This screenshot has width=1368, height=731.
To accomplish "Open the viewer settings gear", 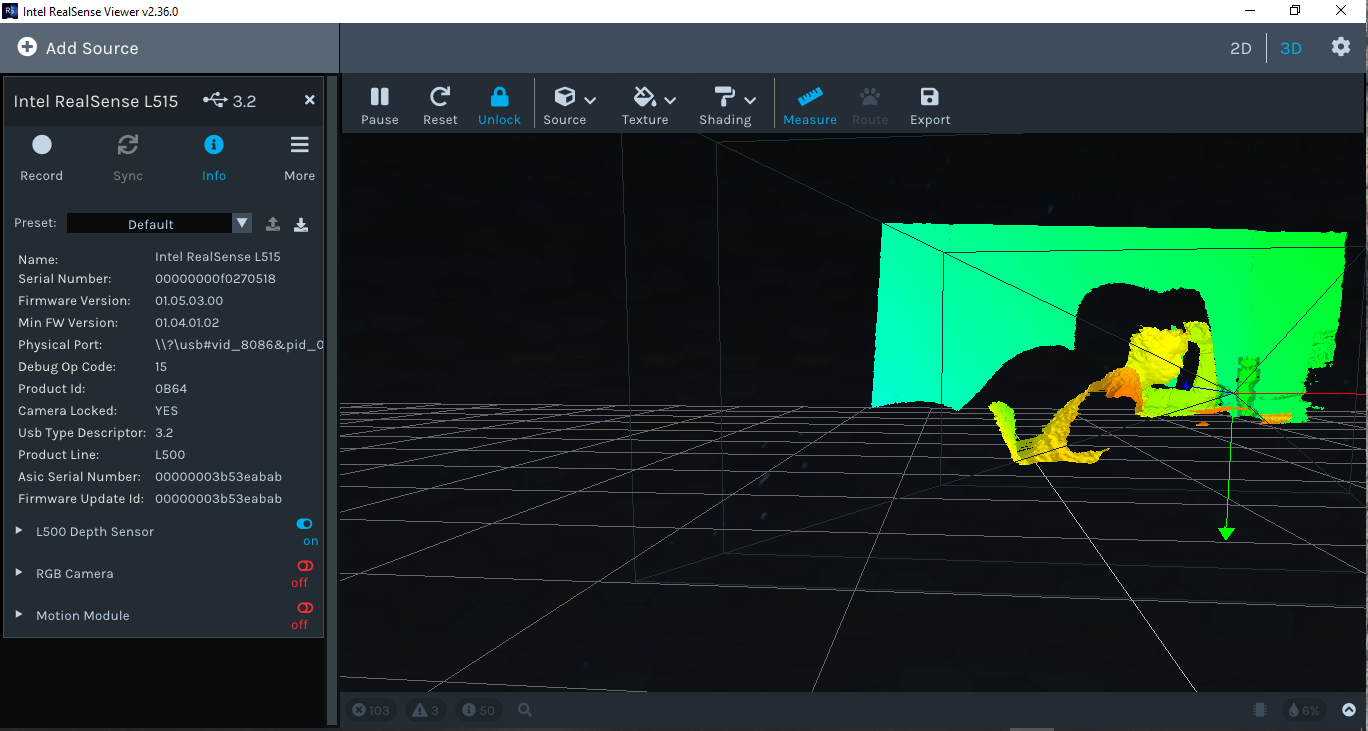I will click(x=1340, y=47).
